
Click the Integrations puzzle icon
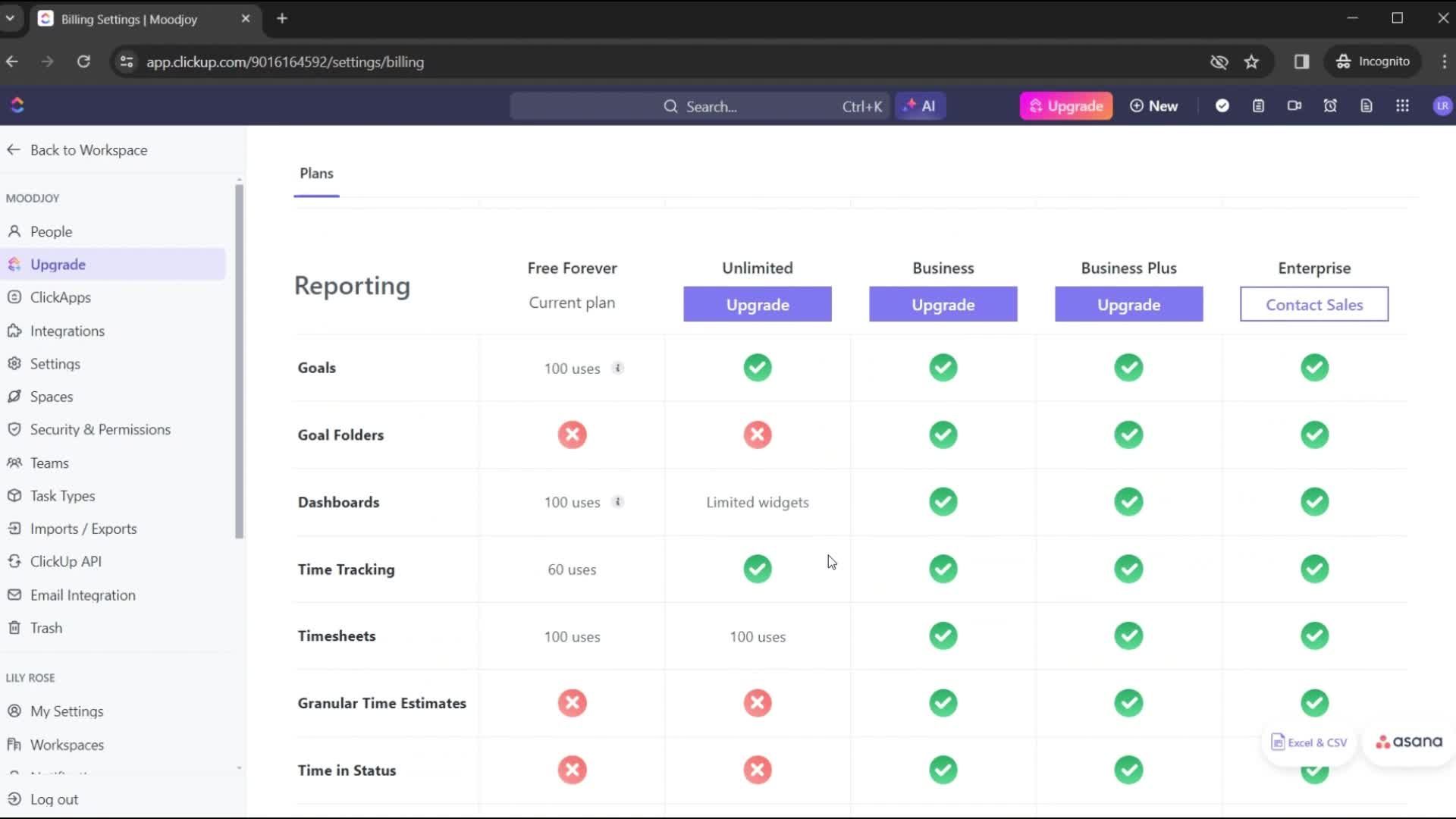coord(14,331)
